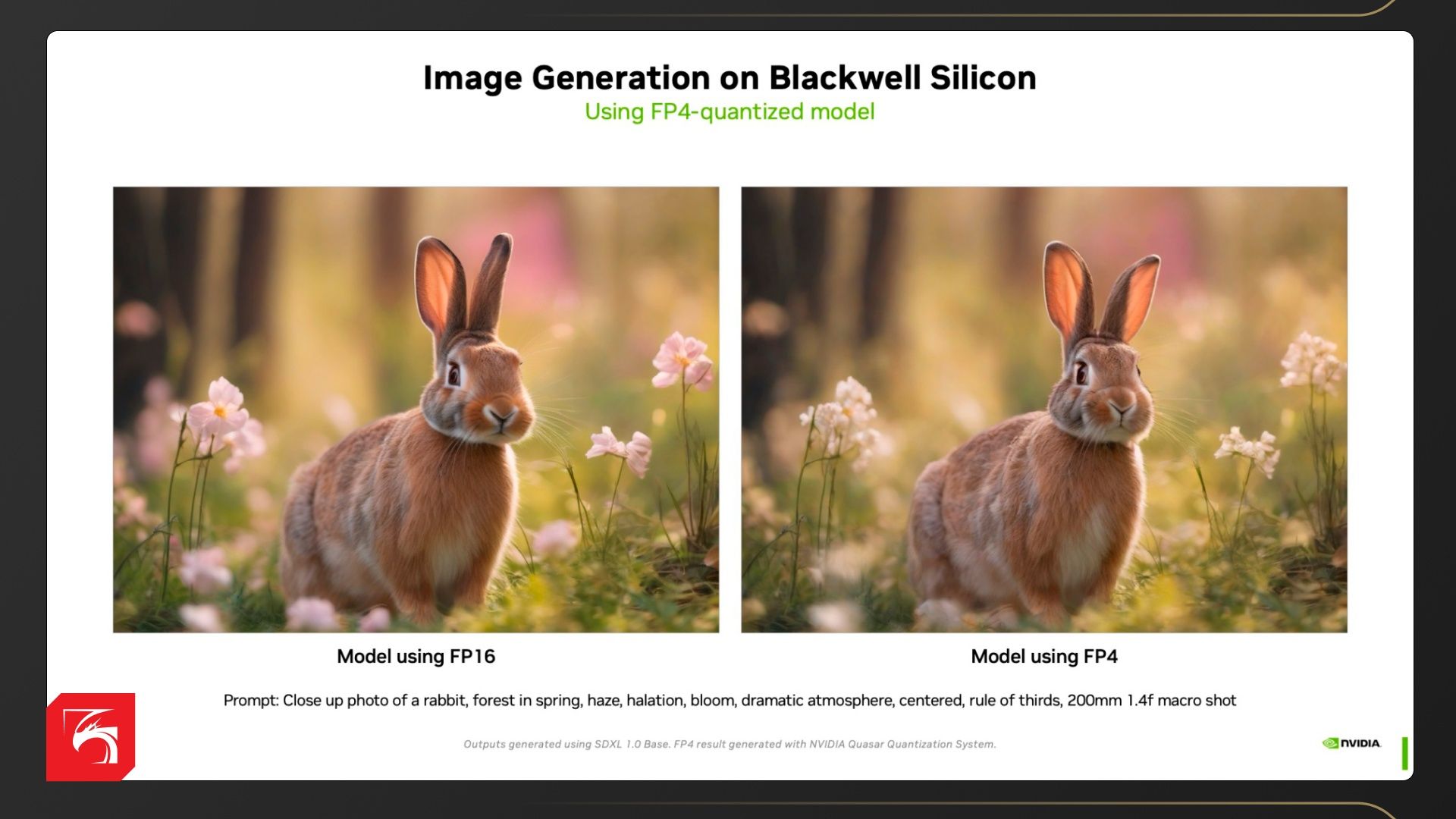Click the prompt text line about rabbit
This screenshot has height=819, width=1456.
pos(729,700)
